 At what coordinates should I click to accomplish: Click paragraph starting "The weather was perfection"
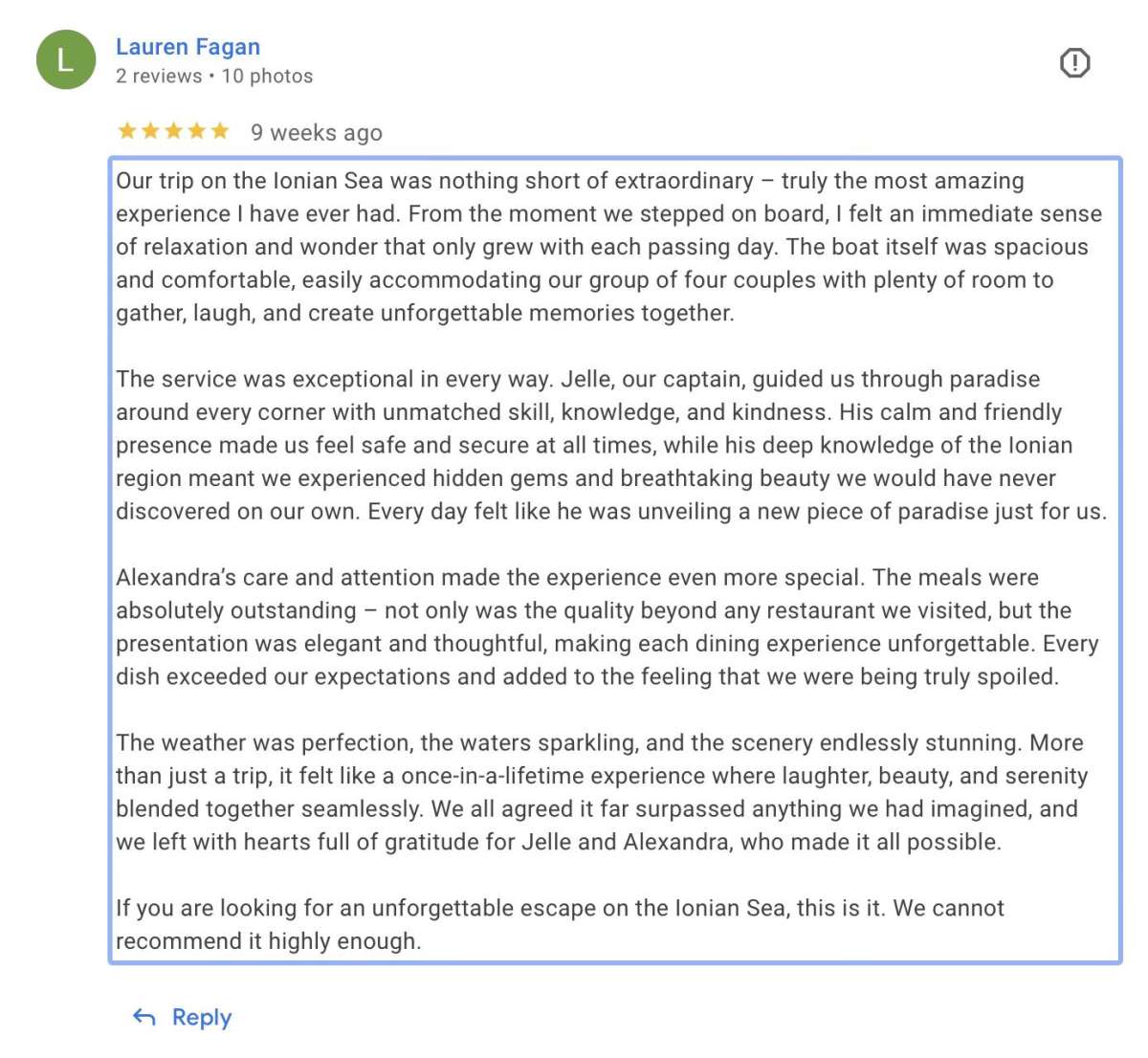[x=603, y=792]
